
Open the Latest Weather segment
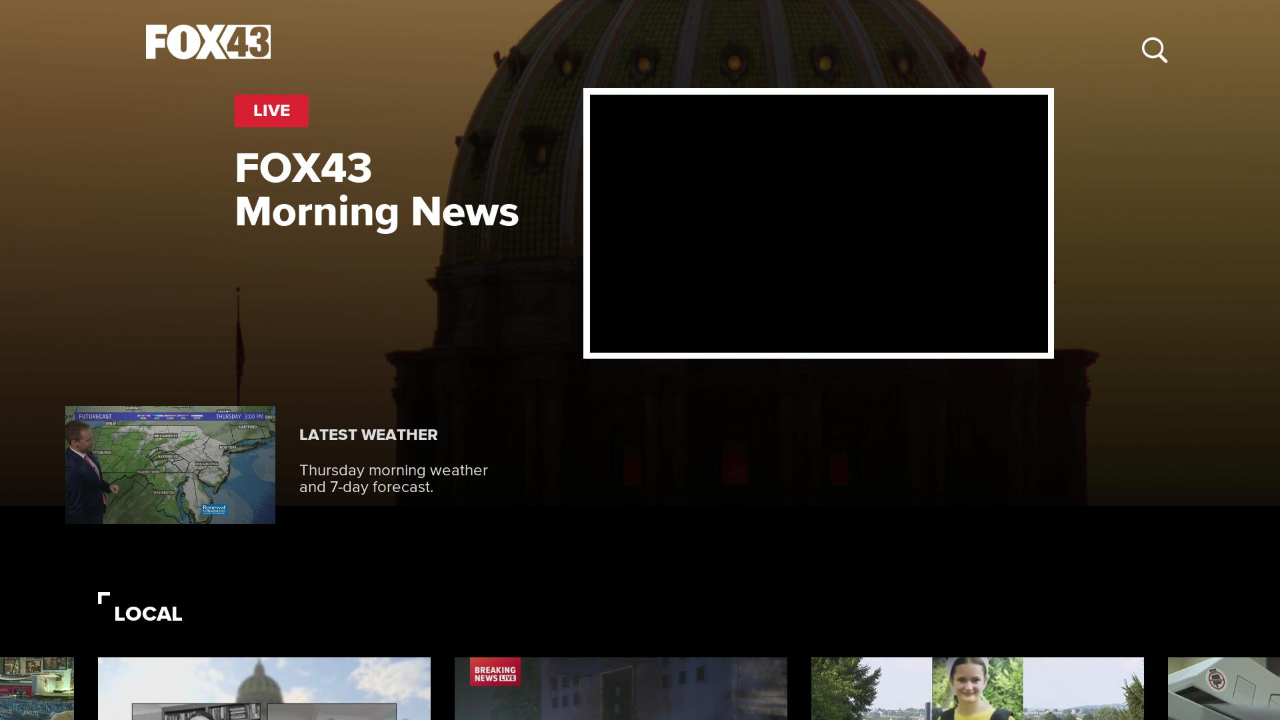pyautogui.click(x=368, y=435)
